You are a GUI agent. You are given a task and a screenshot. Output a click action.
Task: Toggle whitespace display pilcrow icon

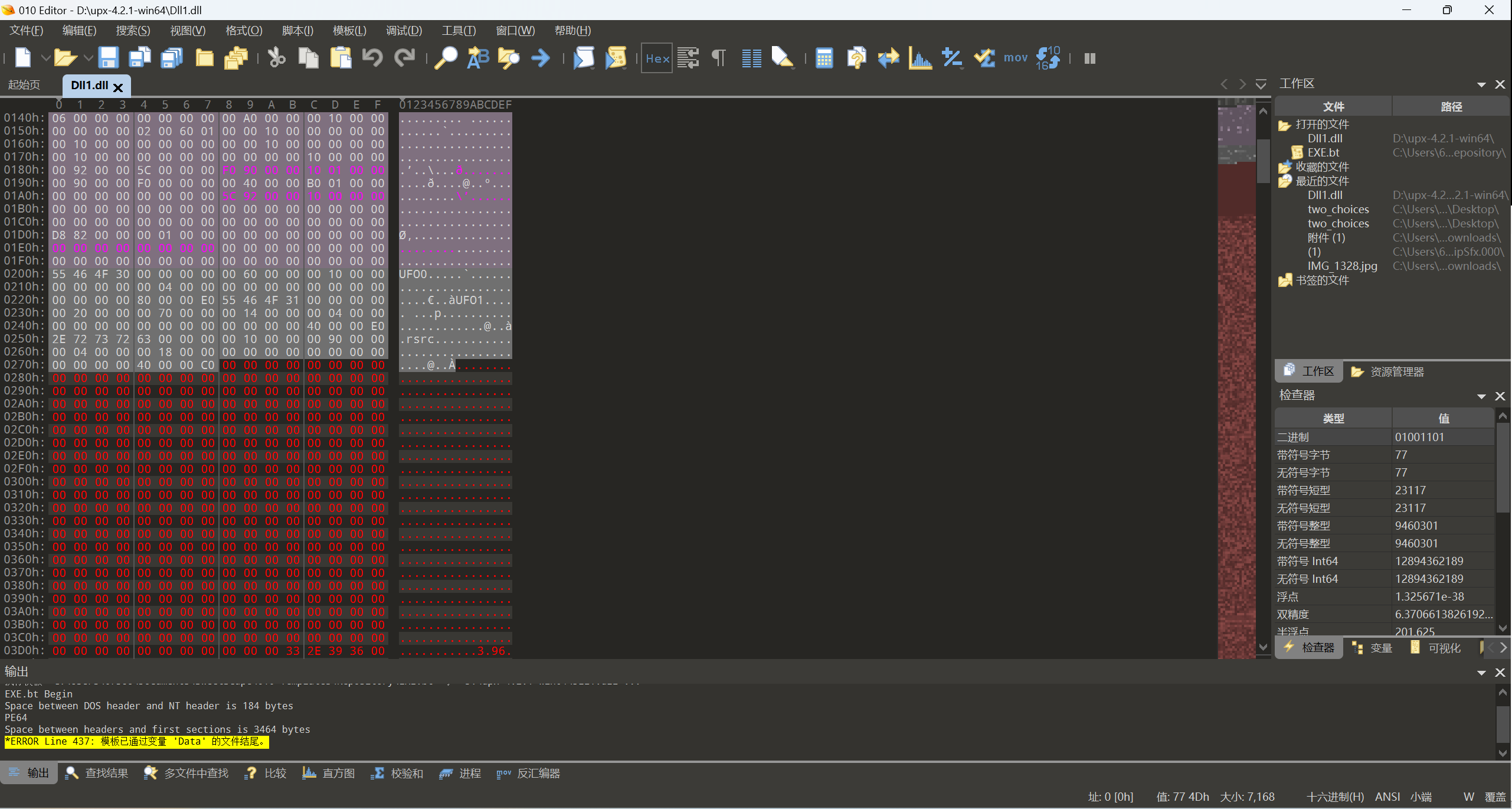click(x=719, y=58)
